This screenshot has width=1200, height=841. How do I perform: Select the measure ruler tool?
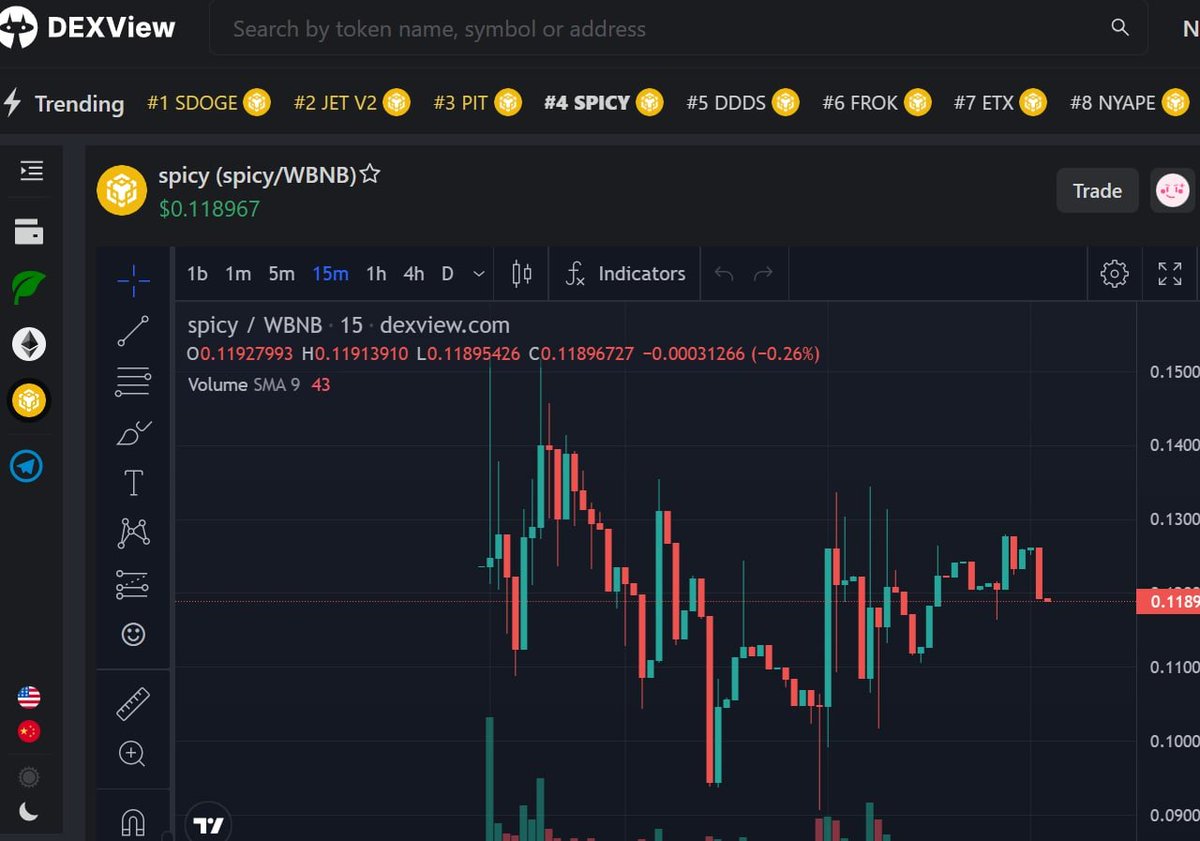point(133,703)
